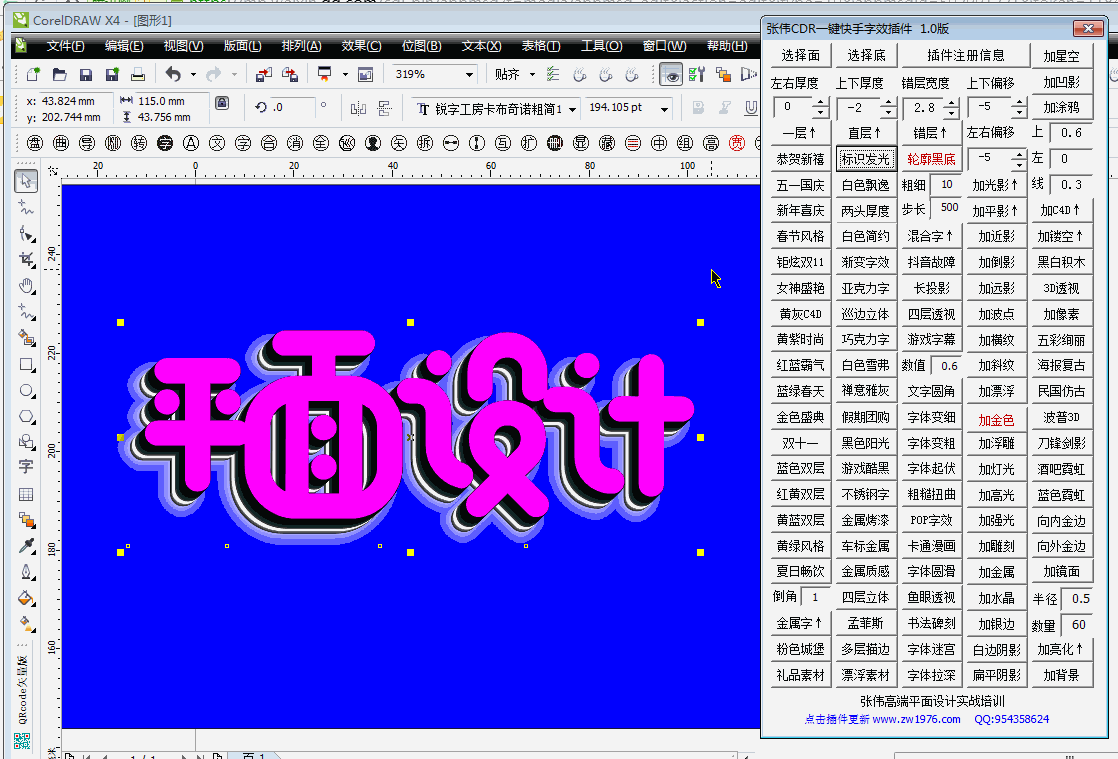Decrease the 上下厚度 spinner value
Viewport: 1118px width, 759px height.
pyautogui.click(x=888, y=113)
